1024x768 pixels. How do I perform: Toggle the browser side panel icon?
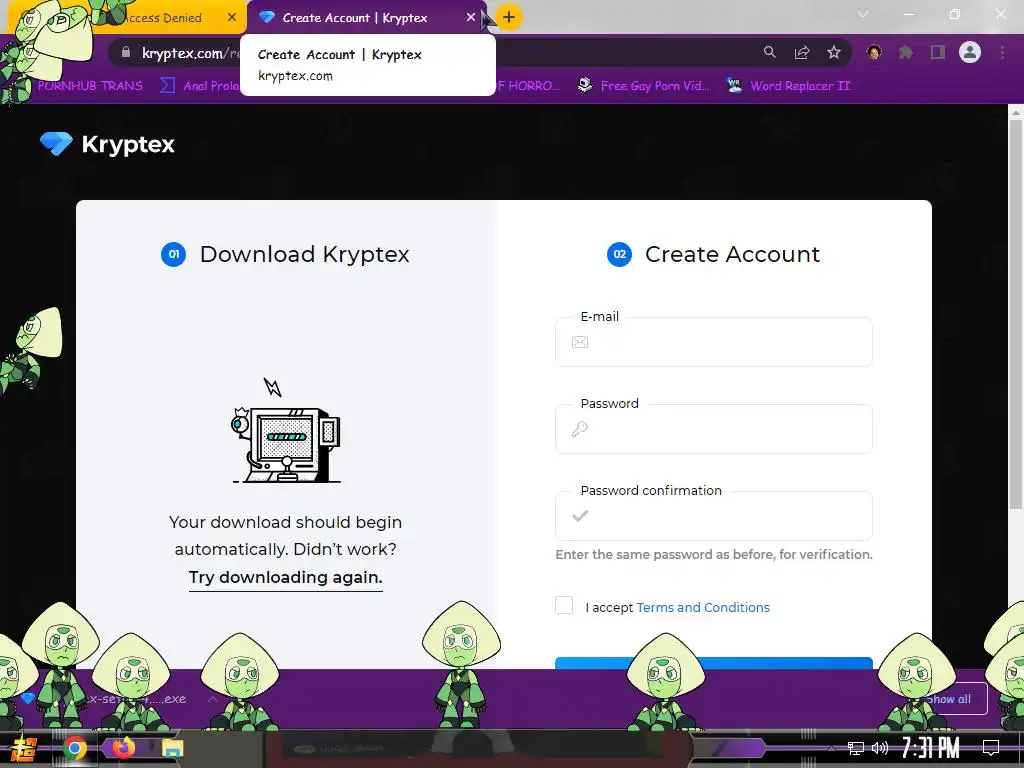pyautogui.click(x=938, y=52)
